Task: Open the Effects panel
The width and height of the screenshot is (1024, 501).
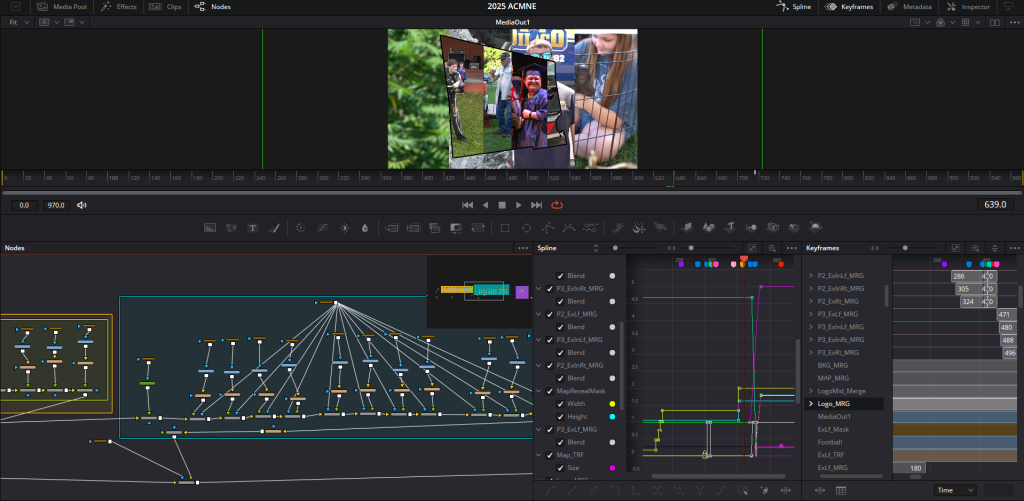Action: [x=120, y=7]
